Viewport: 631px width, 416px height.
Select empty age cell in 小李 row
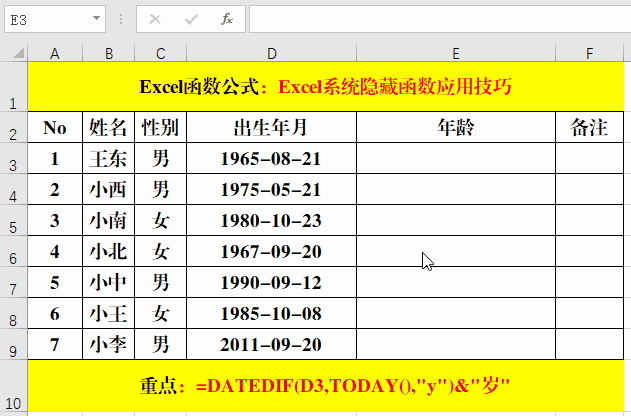[x=456, y=344]
